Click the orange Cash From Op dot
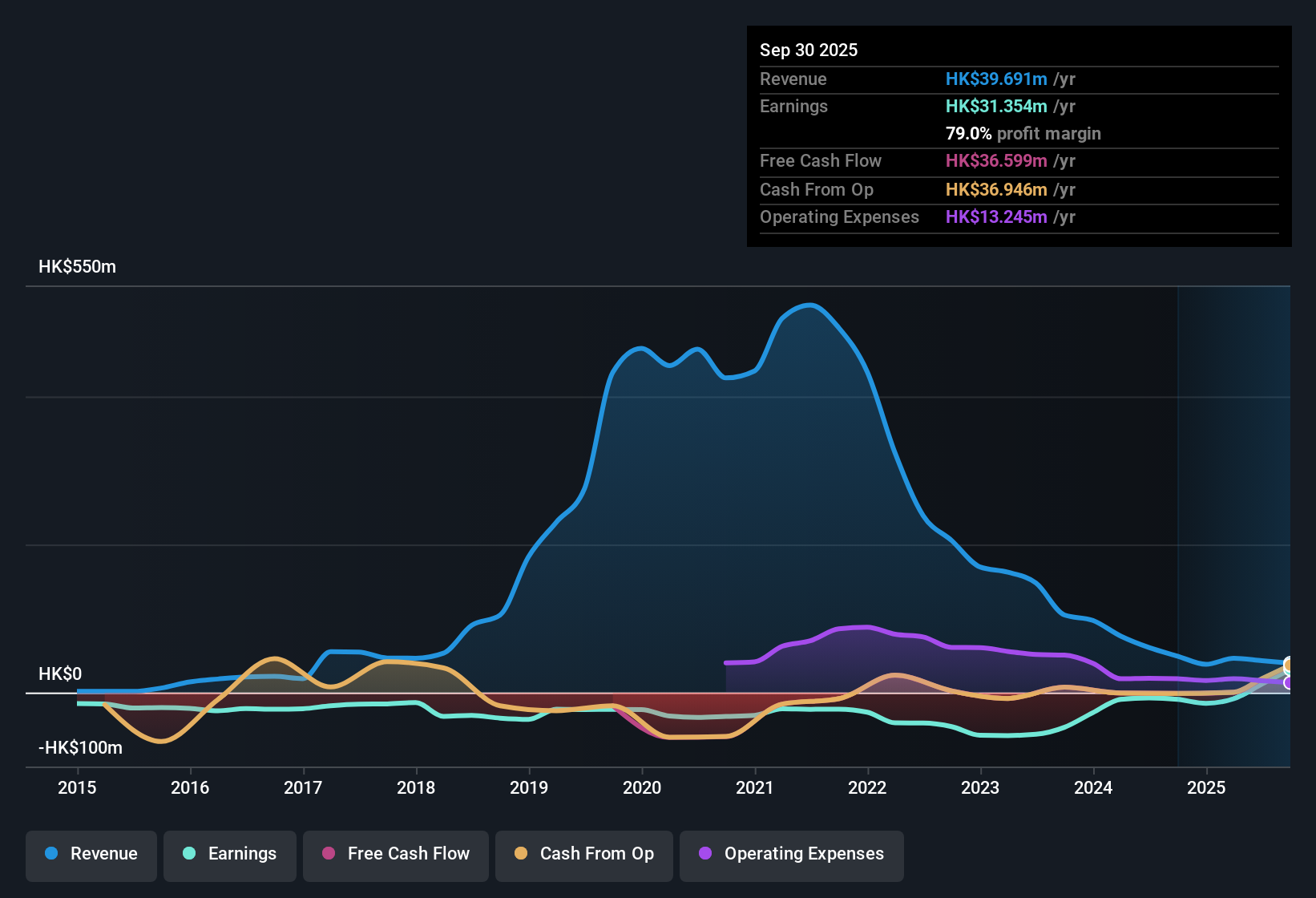The width and height of the screenshot is (1316, 898). [521, 854]
